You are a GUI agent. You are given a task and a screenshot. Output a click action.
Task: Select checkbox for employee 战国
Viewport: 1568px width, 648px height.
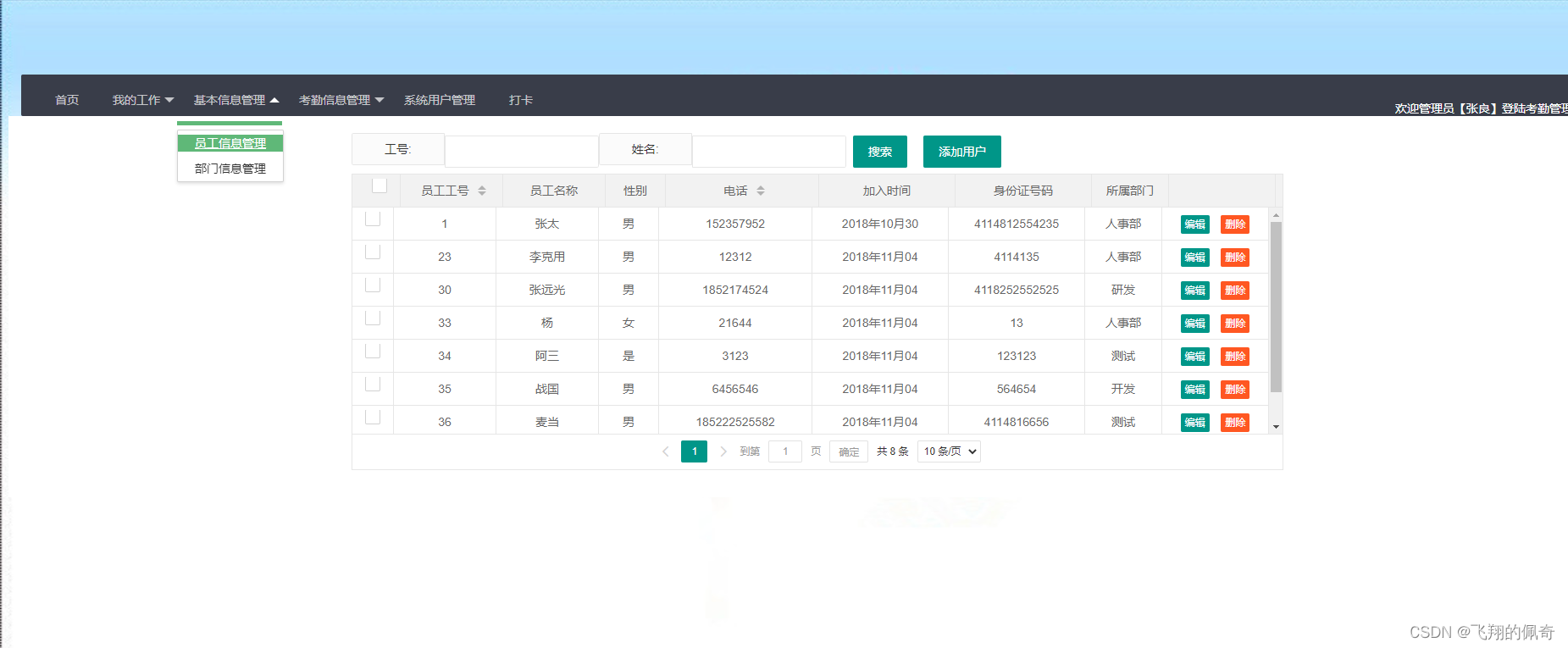373,385
